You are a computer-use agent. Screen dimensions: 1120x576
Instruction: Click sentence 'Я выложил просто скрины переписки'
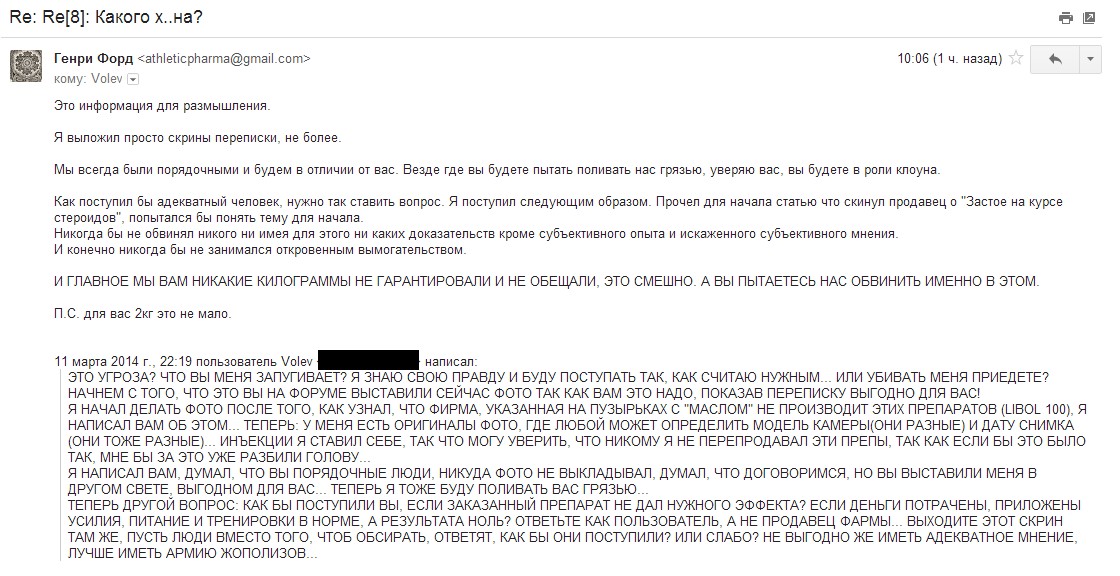tap(197, 137)
